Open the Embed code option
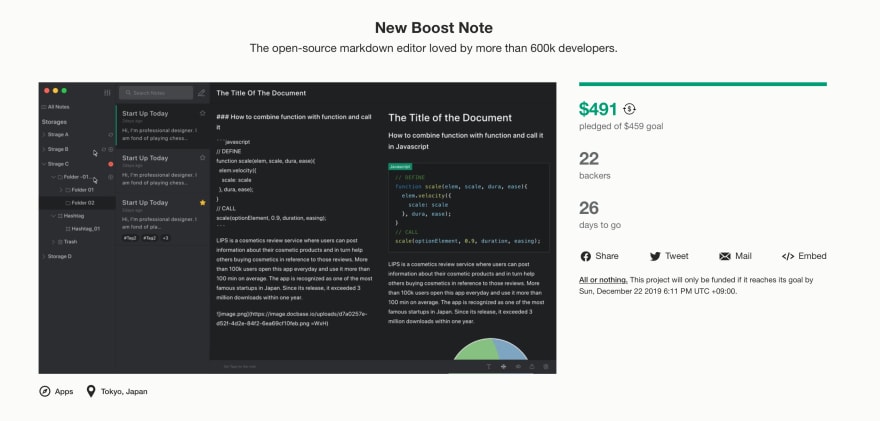Image resolution: width=880 pixels, height=421 pixels. pos(804,256)
